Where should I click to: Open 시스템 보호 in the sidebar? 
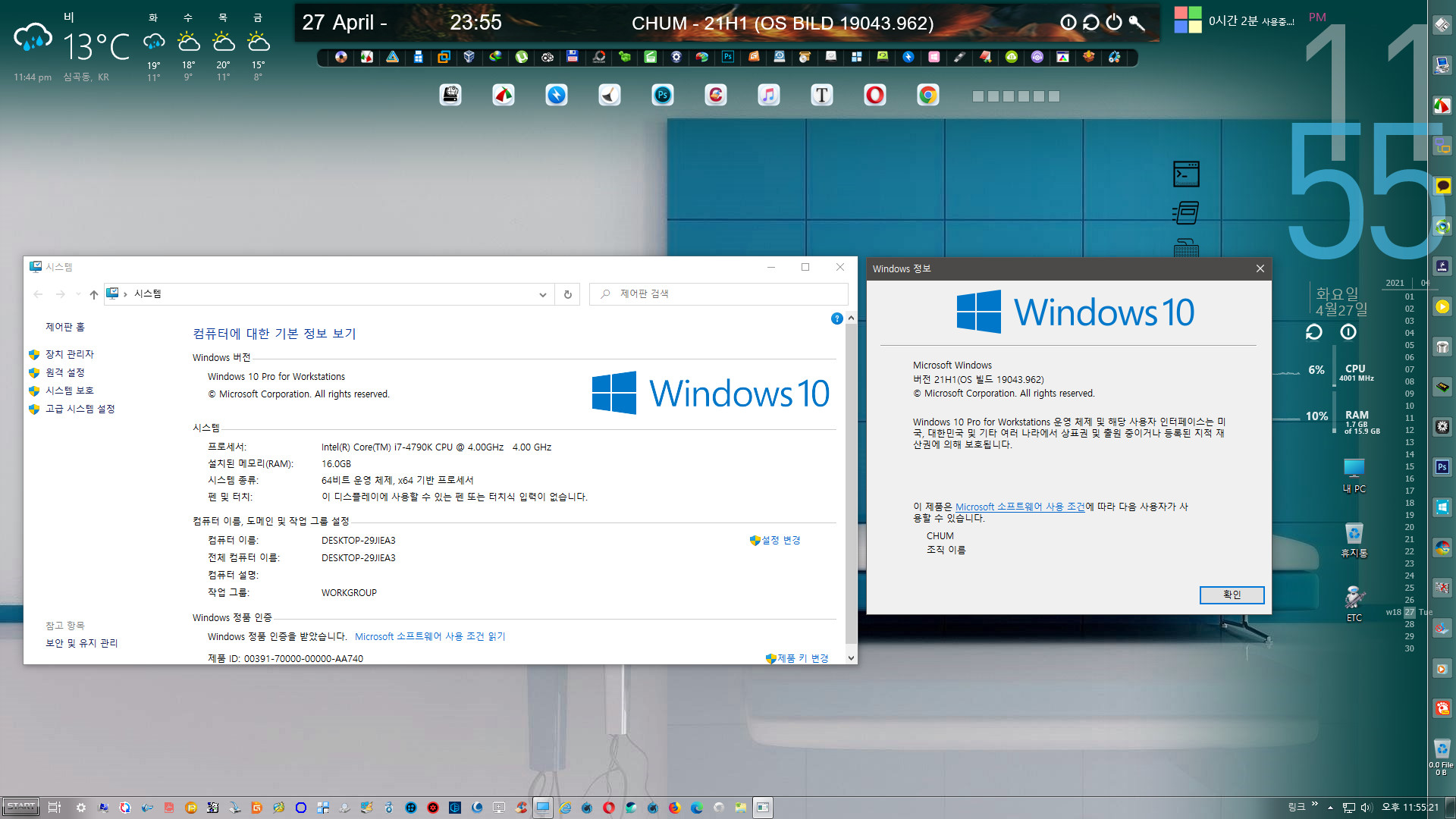coord(70,391)
